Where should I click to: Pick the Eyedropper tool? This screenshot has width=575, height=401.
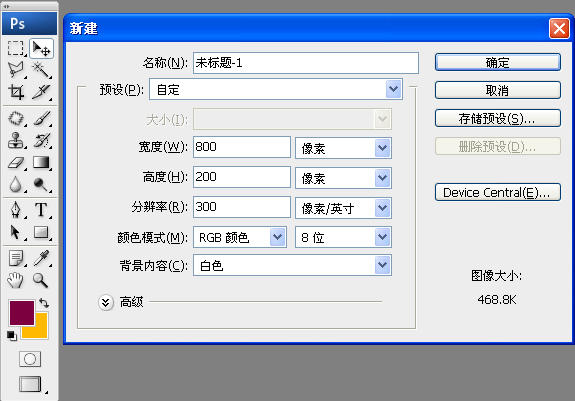pos(41,258)
